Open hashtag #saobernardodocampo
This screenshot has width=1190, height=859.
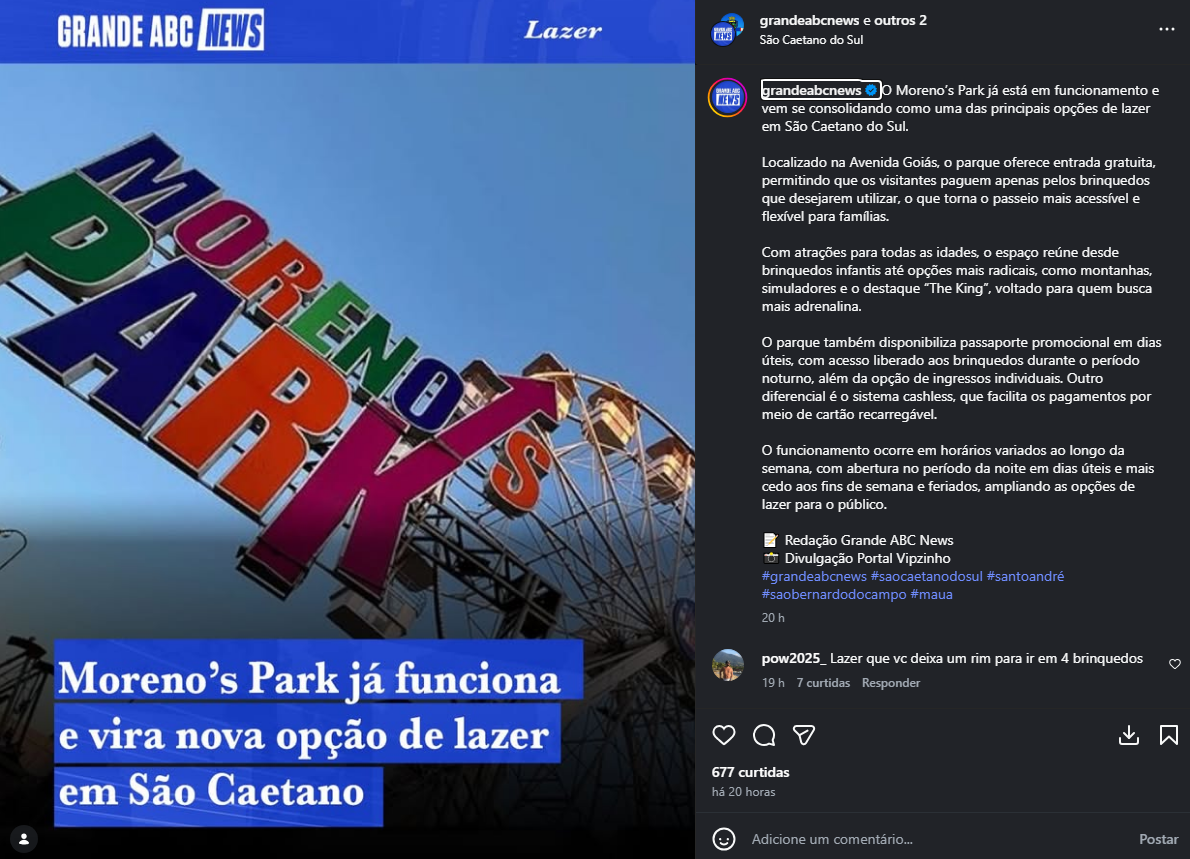click(x=833, y=594)
